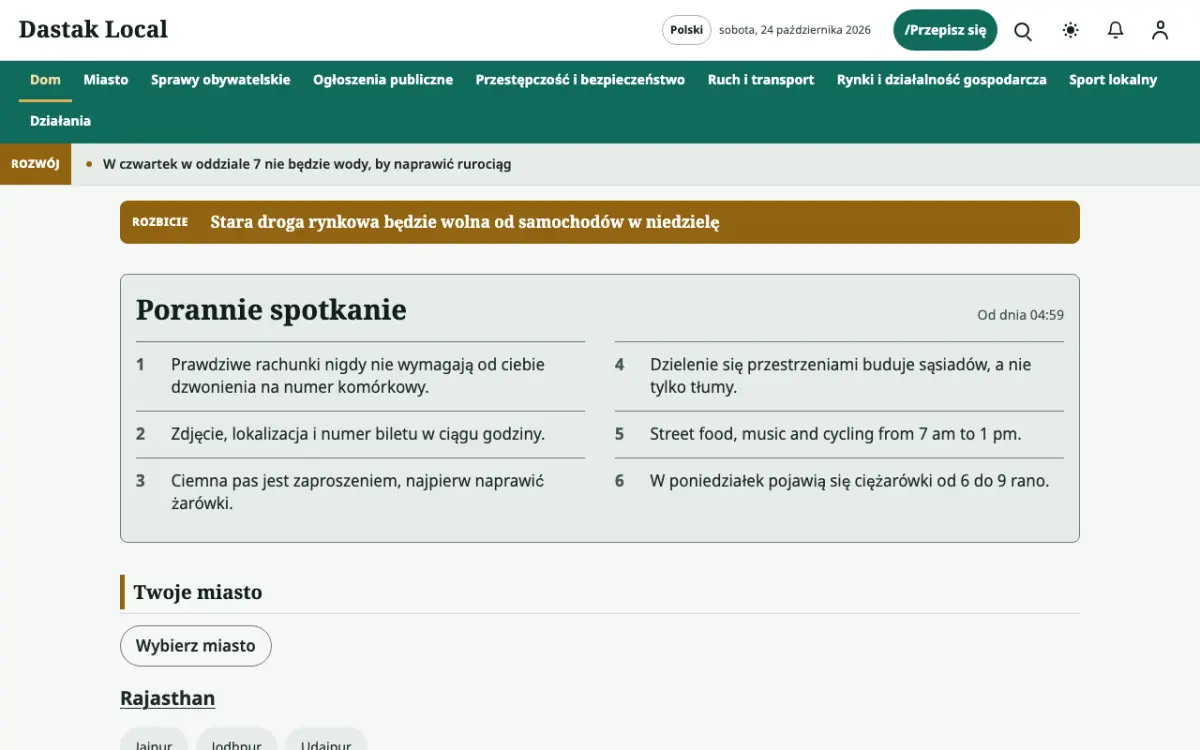
Task: Open the Rajasthan state link
Action: click(x=167, y=698)
